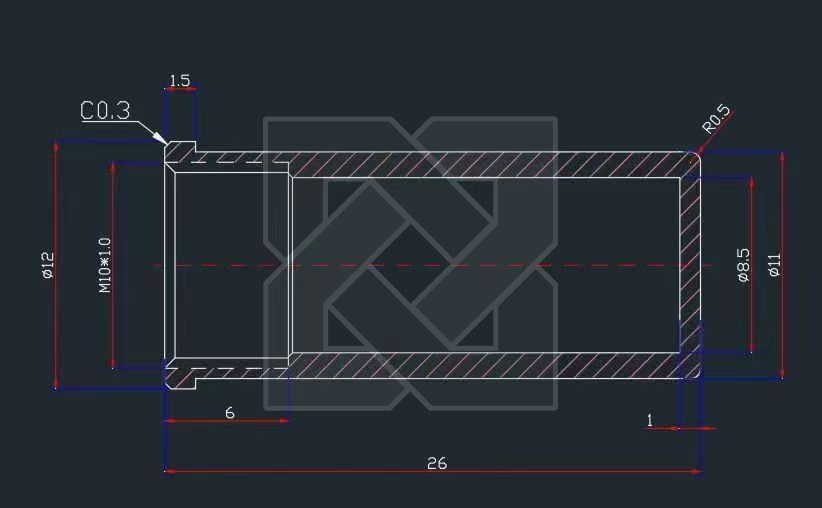Select the red dashed horizontal centerline
Viewport: 822px width, 508px height.
click(x=600, y=265)
